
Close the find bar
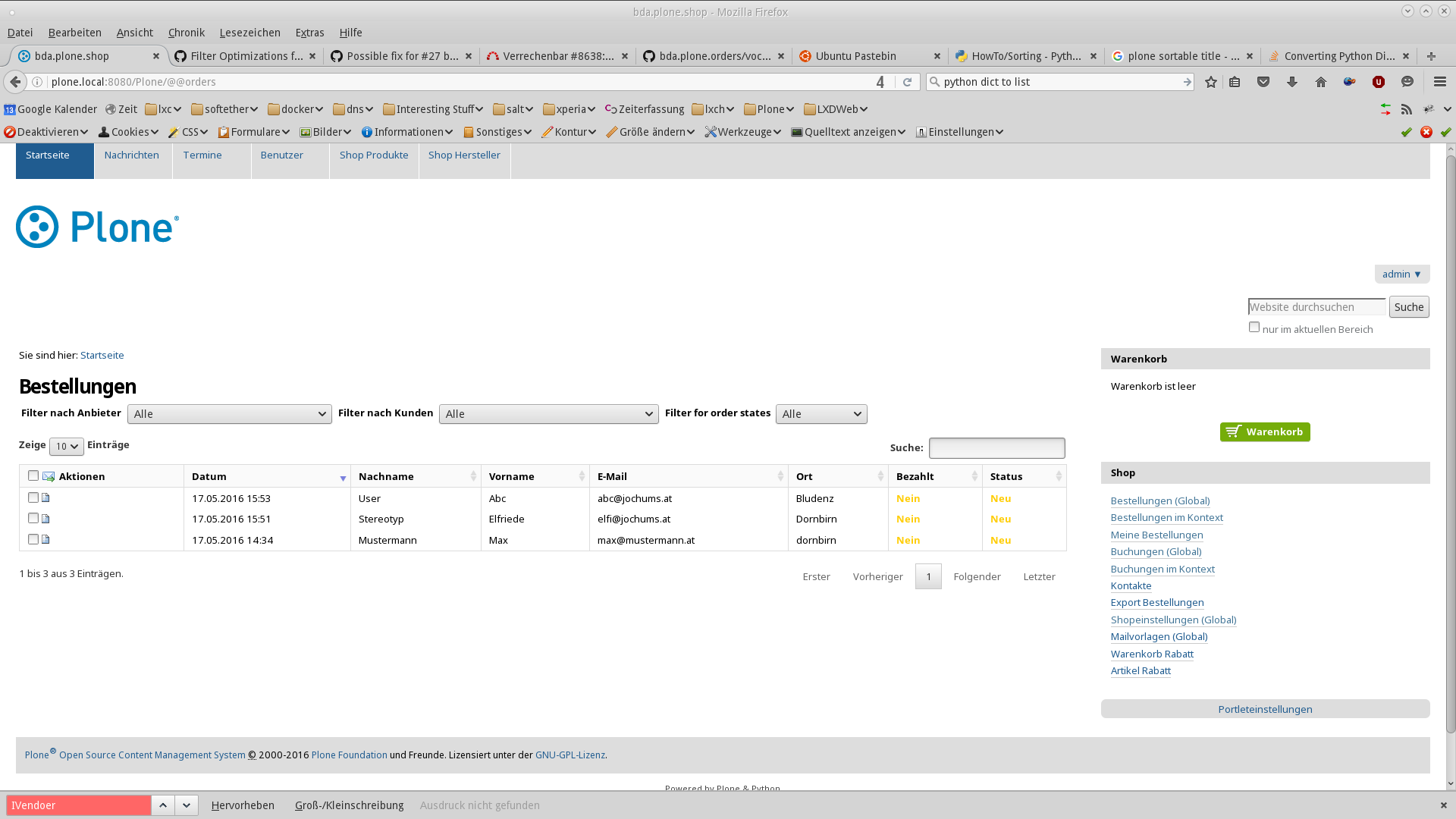(1444, 805)
